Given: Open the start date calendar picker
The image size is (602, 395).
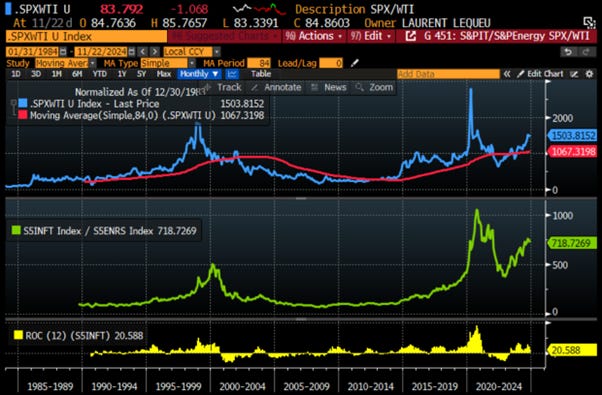Looking at the screenshot, I should (x=63, y=51).
